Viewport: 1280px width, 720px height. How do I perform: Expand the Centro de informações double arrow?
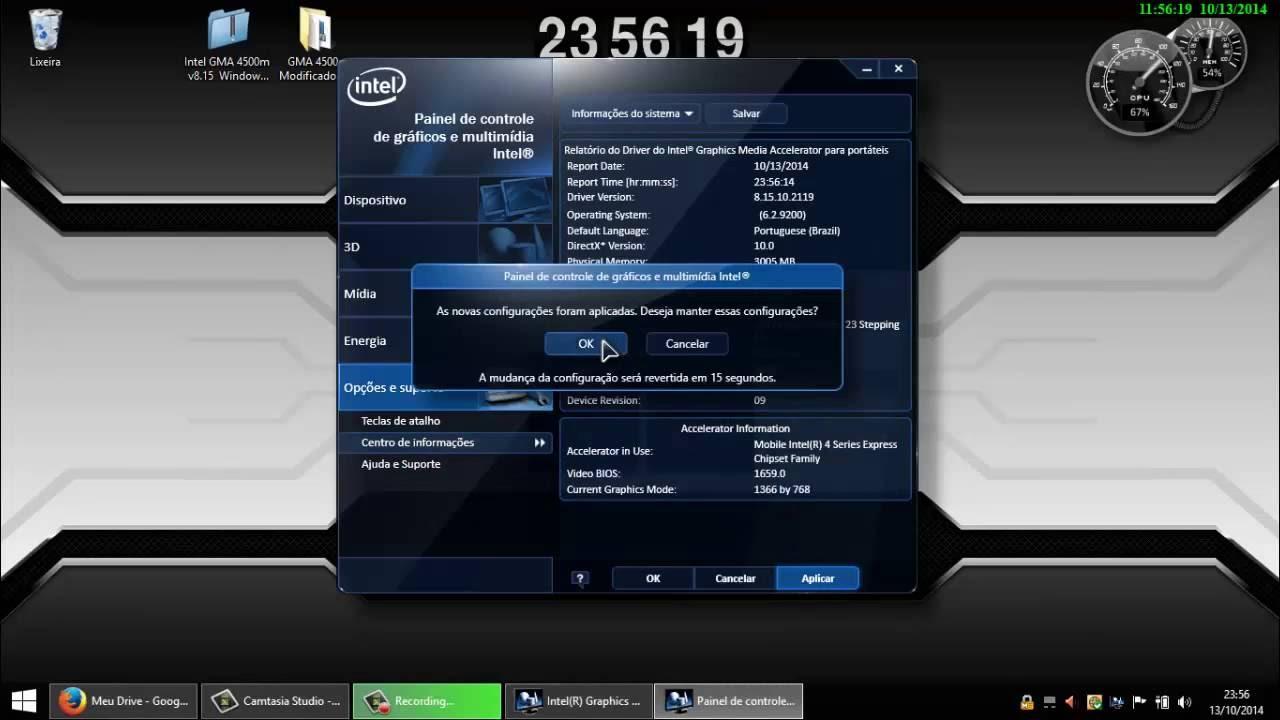(540, 443)
